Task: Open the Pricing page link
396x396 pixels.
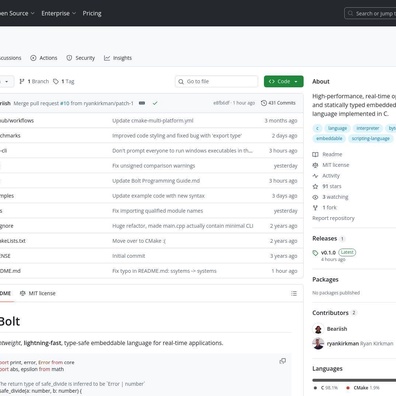Action: (x=92, y=13)
